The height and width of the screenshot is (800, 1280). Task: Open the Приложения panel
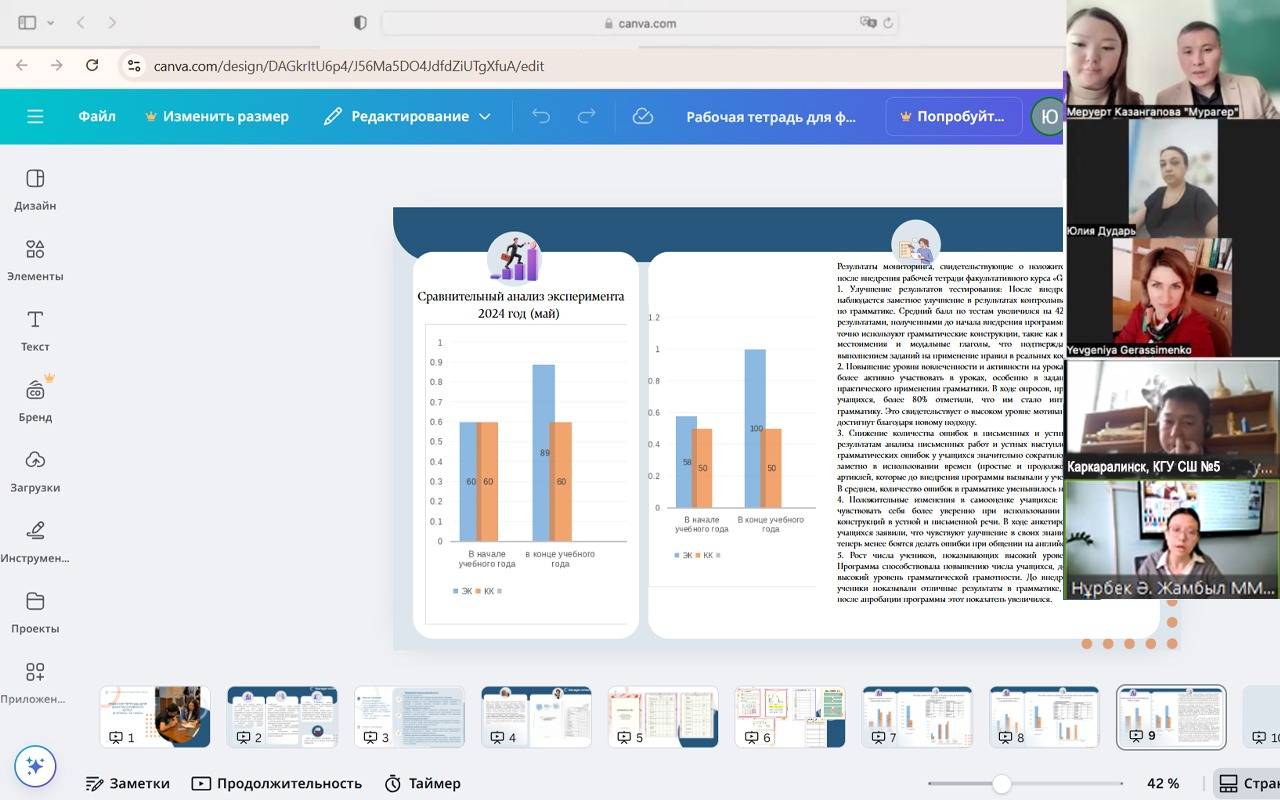pos(35,682)
